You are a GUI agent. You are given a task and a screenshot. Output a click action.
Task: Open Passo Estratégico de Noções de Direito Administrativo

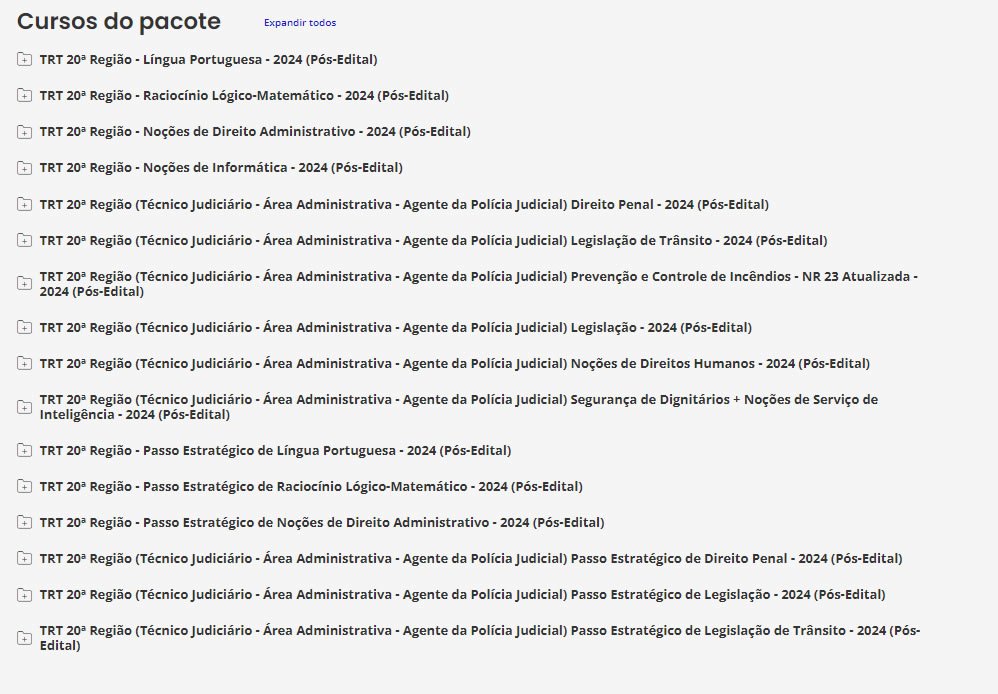coord(322,523)
